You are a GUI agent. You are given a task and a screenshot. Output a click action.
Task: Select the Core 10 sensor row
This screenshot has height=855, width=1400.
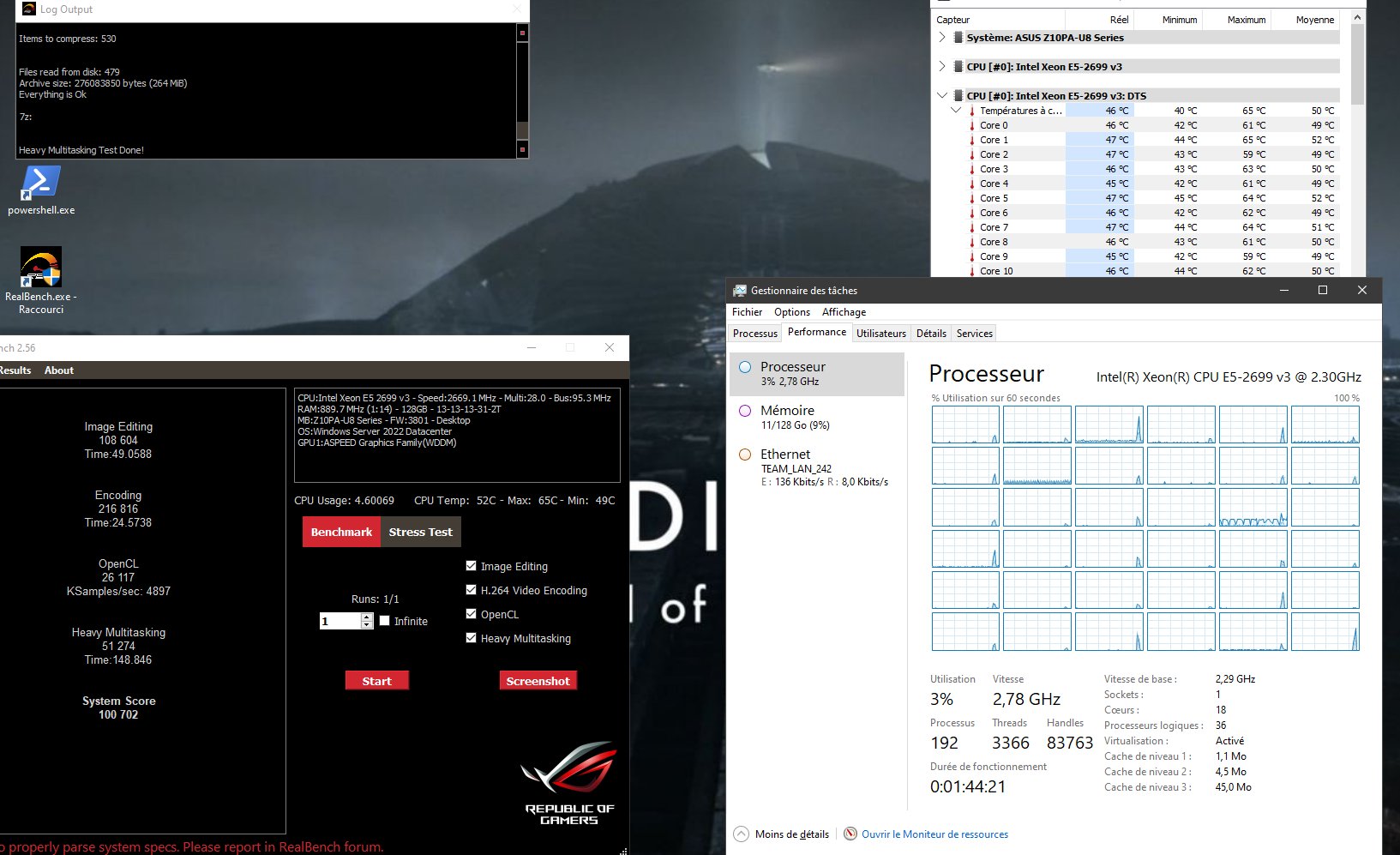[x=1136, y=271]
